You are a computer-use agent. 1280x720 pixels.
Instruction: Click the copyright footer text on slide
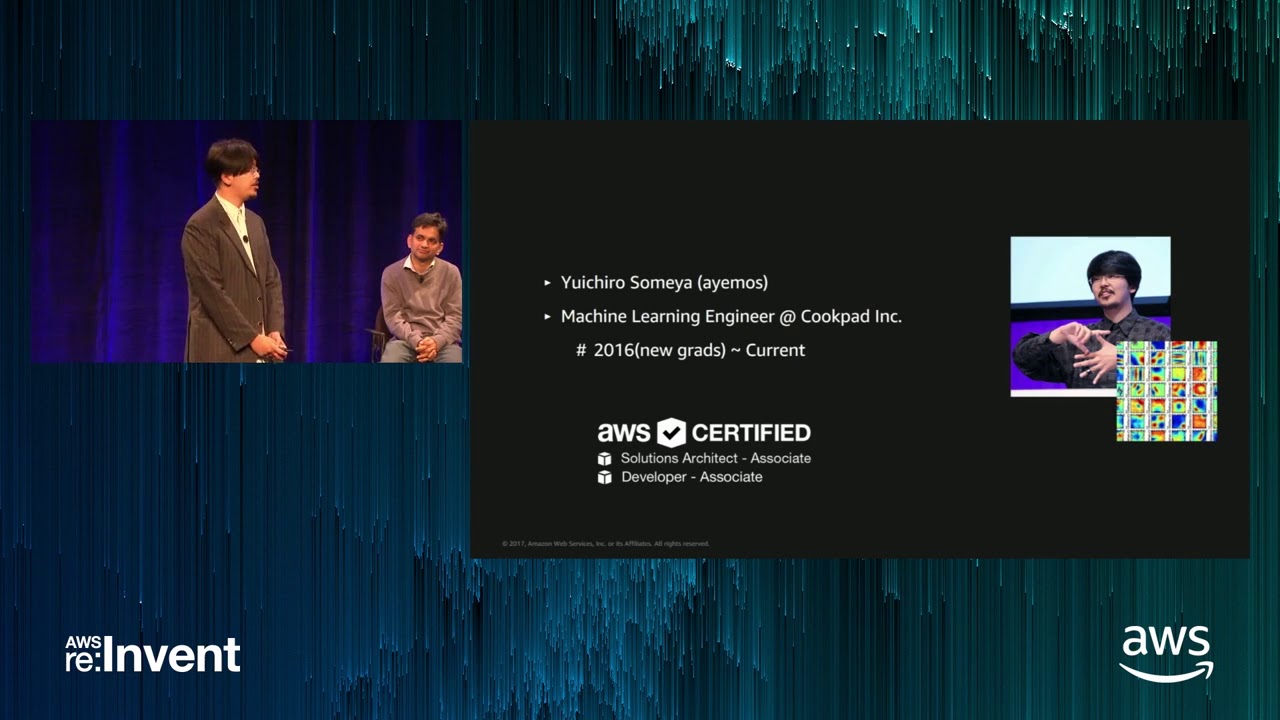(606, 544)
